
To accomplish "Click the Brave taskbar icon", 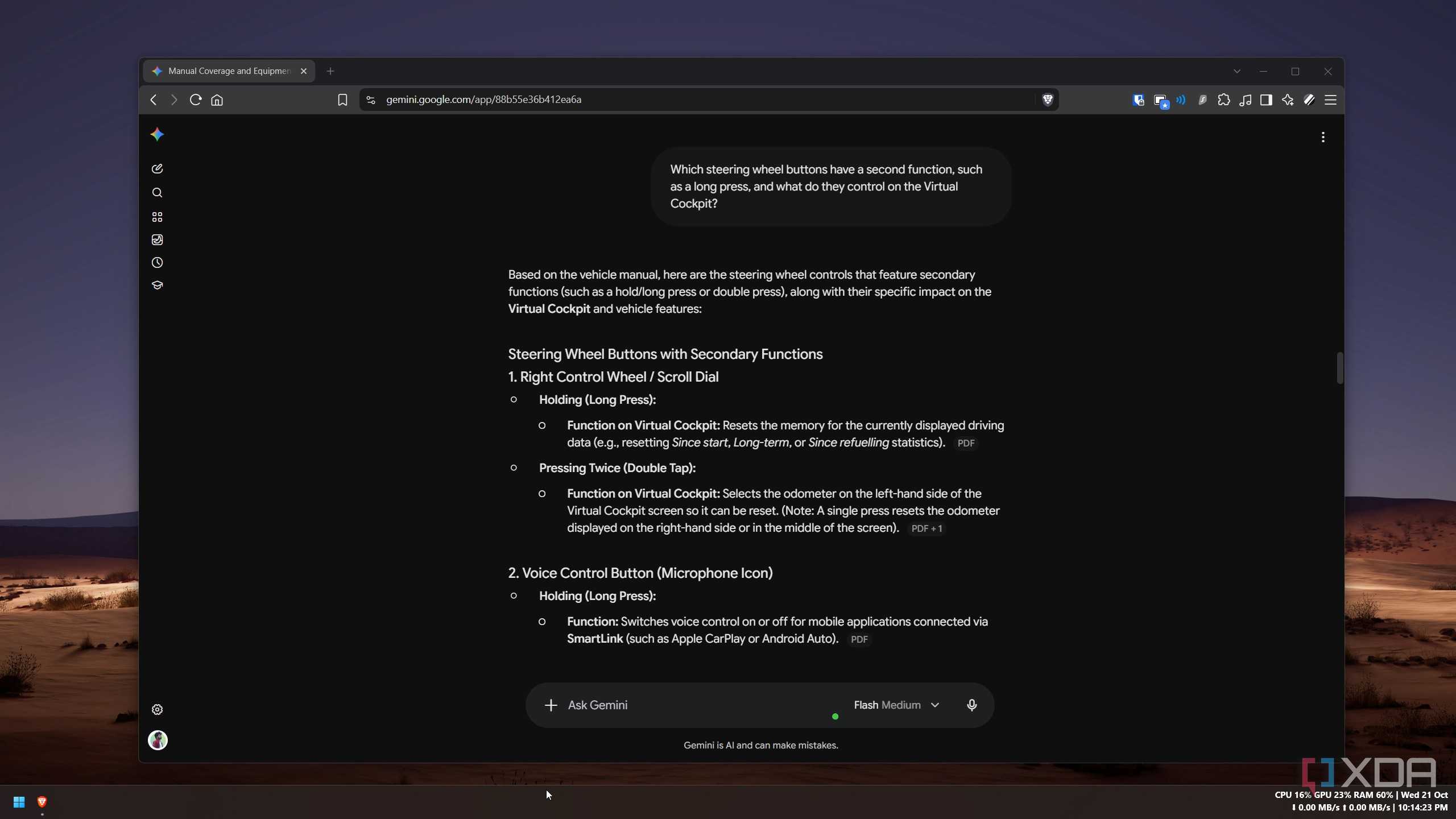I will click(42, 802).
